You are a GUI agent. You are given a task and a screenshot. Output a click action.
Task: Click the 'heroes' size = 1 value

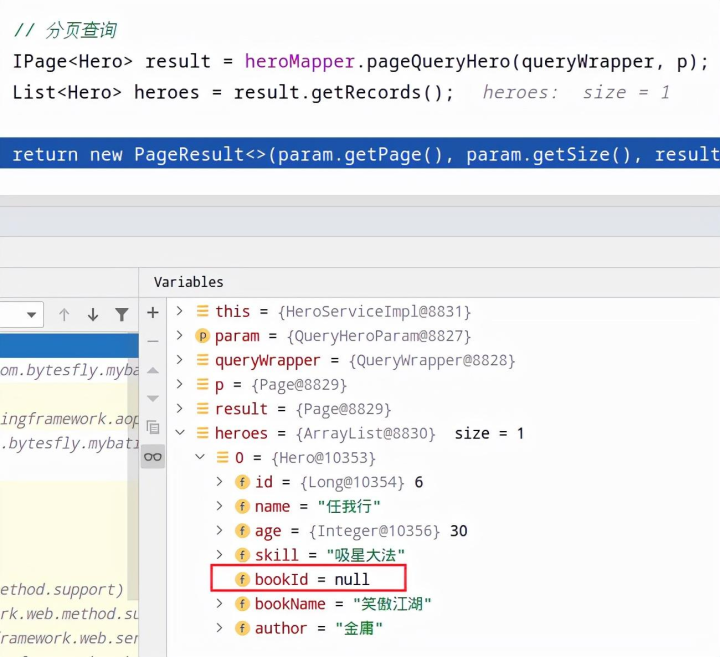pyautogui.click(x=489, y=433)
